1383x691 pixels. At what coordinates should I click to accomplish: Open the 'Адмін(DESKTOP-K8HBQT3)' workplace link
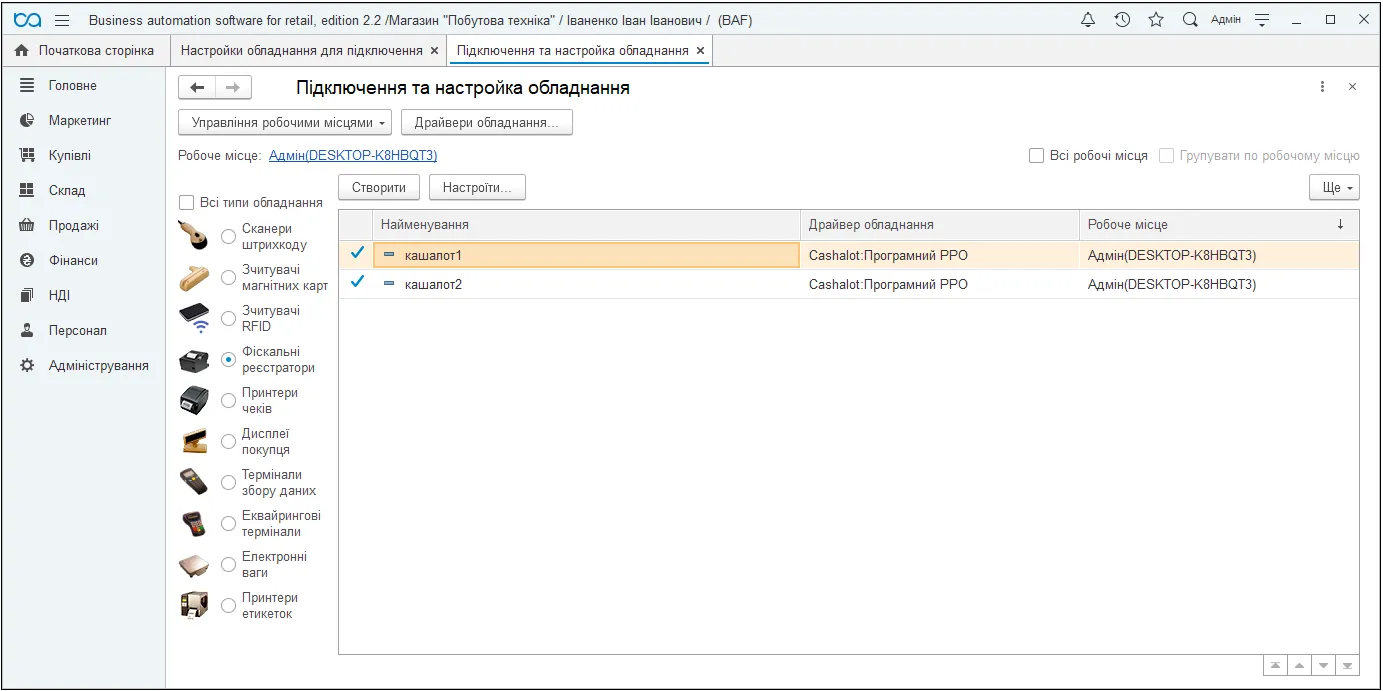353,156
